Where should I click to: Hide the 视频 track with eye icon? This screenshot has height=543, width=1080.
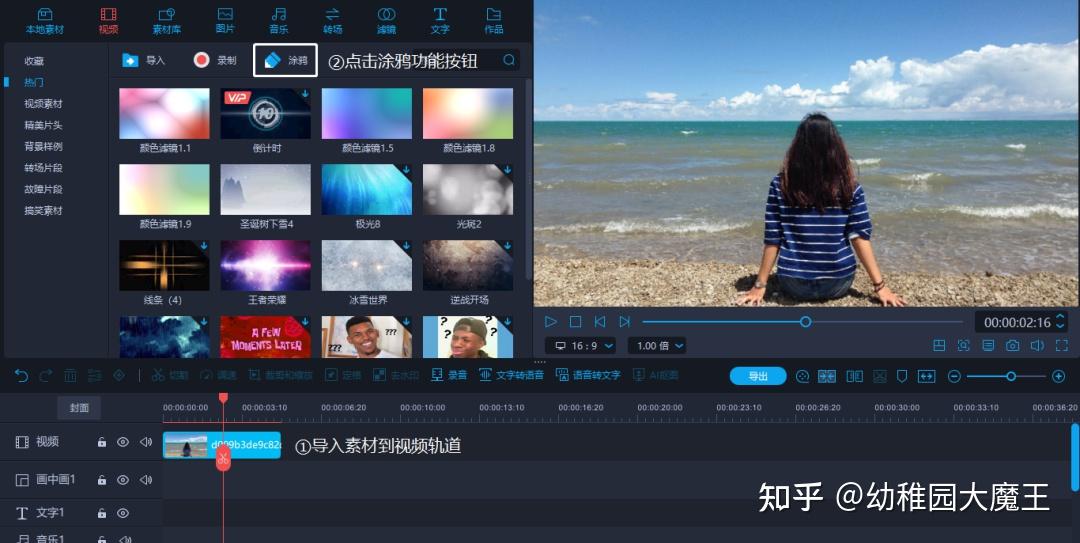click(x=123, y=442)
